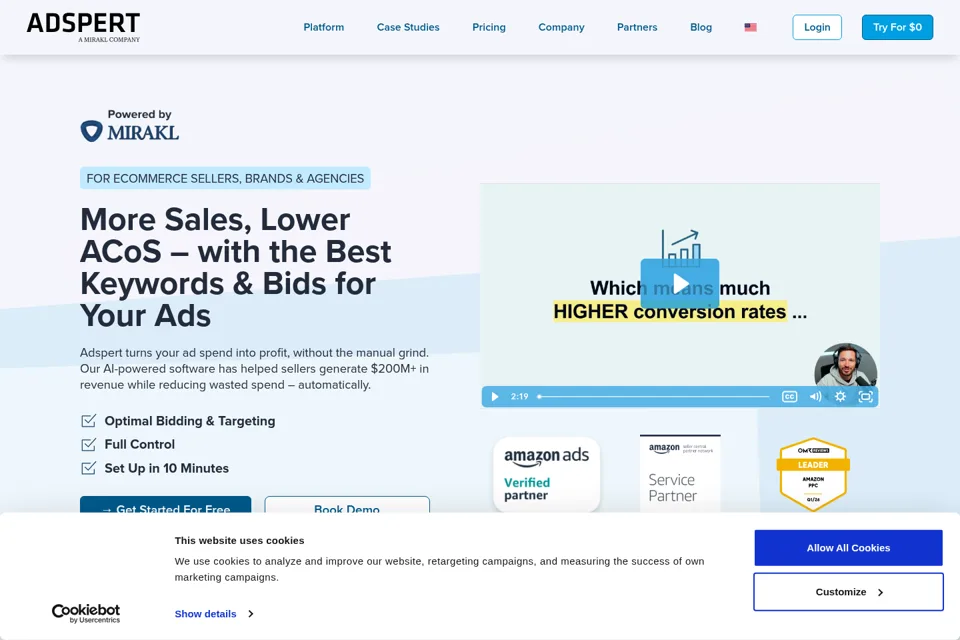Click the Mirakl shield logo
Screen dimensions: 960x640
click(x=92, y=131)
